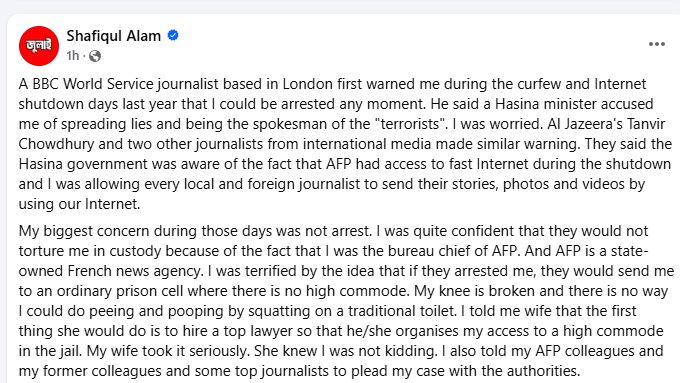Click the word 'Chowdhury' in the post
Screen dimensions: 680x383
tap(56, 144)
